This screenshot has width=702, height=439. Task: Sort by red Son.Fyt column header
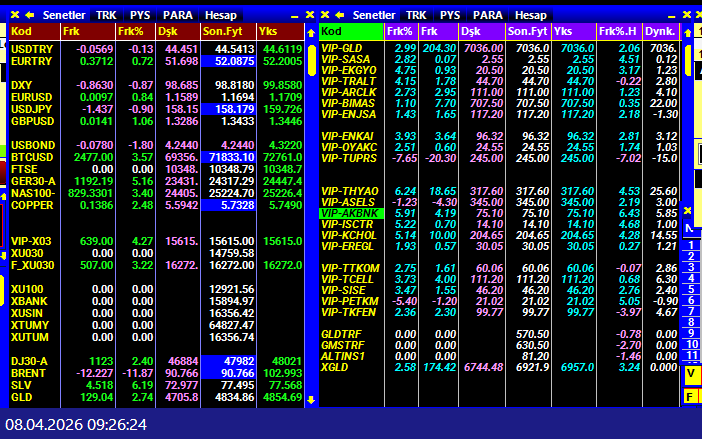pos(228,31)
